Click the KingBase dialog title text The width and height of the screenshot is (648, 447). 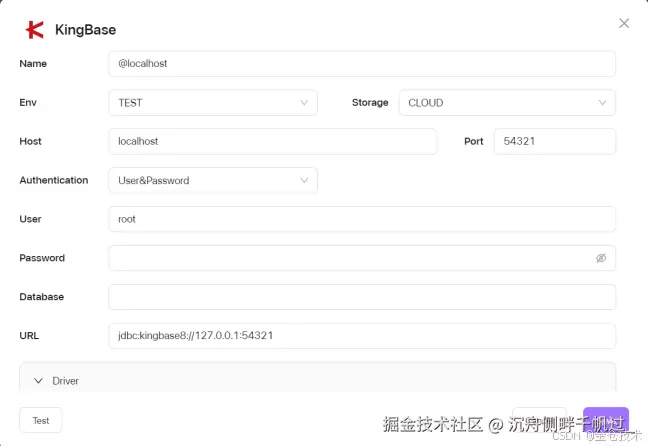86,30
